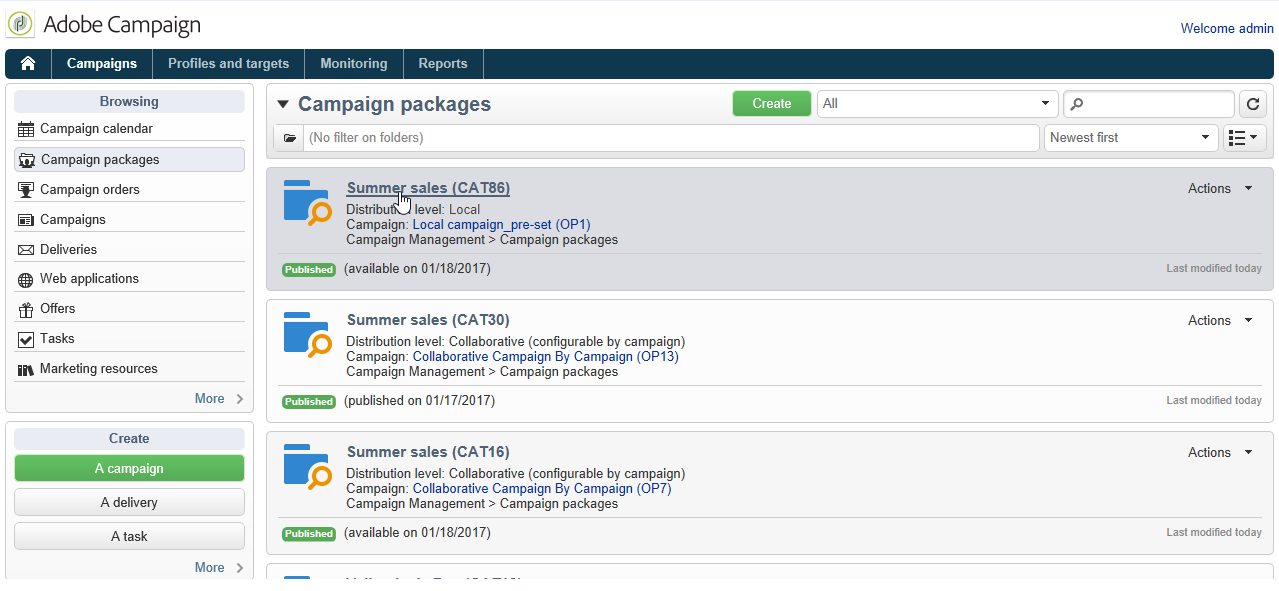Click the Offers gift icon

[x=26, y=309]
